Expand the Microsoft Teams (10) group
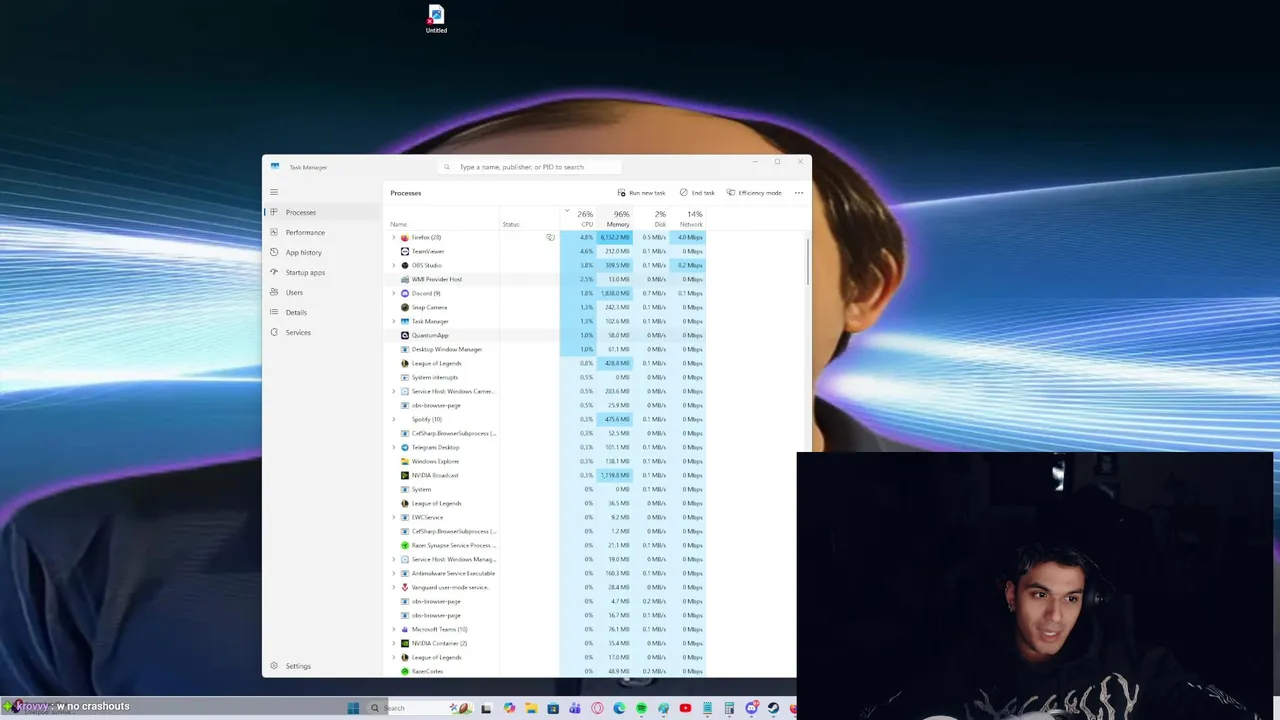Image resolution: width=1280 pixels, height=720 pixels. (x=393, y=629)
